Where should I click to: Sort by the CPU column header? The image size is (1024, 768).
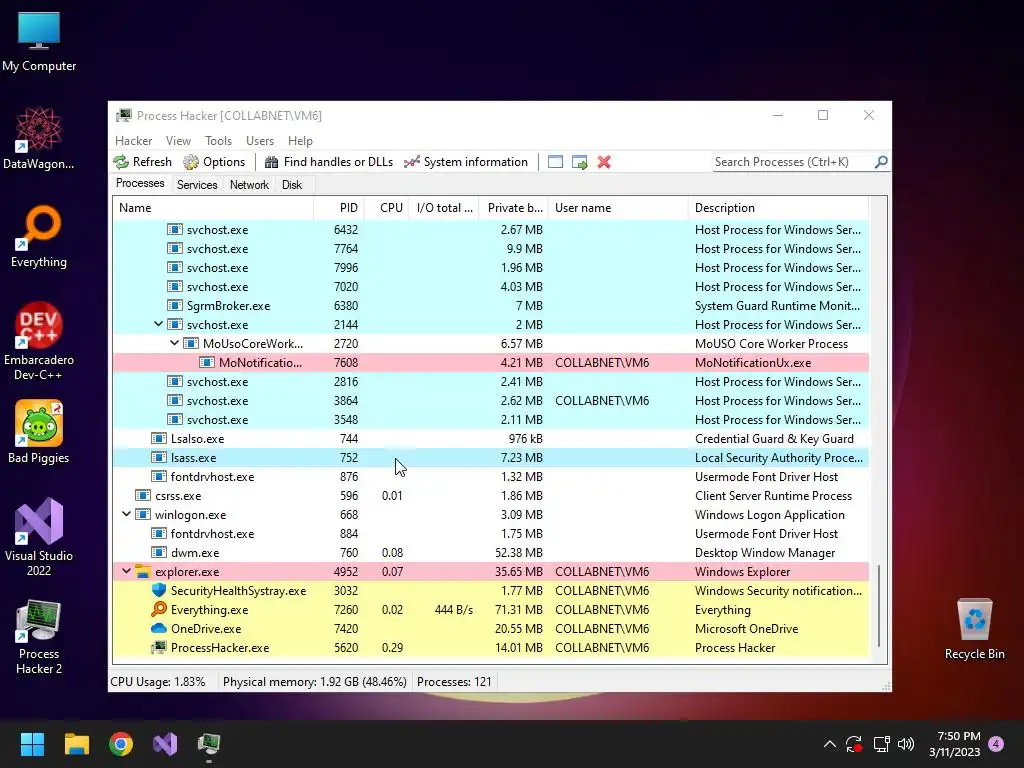point(387,208)
